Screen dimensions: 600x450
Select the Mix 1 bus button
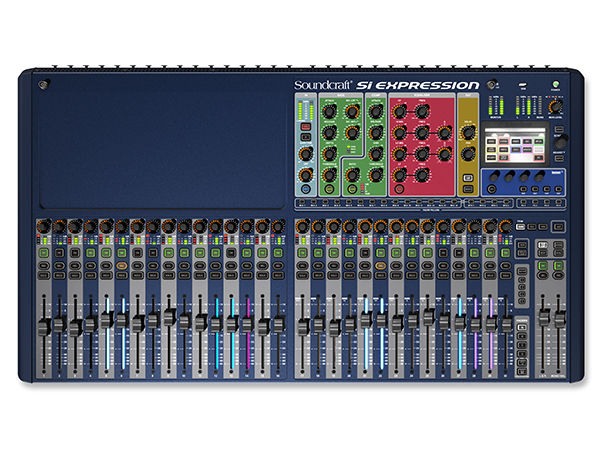(x=302, y=202)
